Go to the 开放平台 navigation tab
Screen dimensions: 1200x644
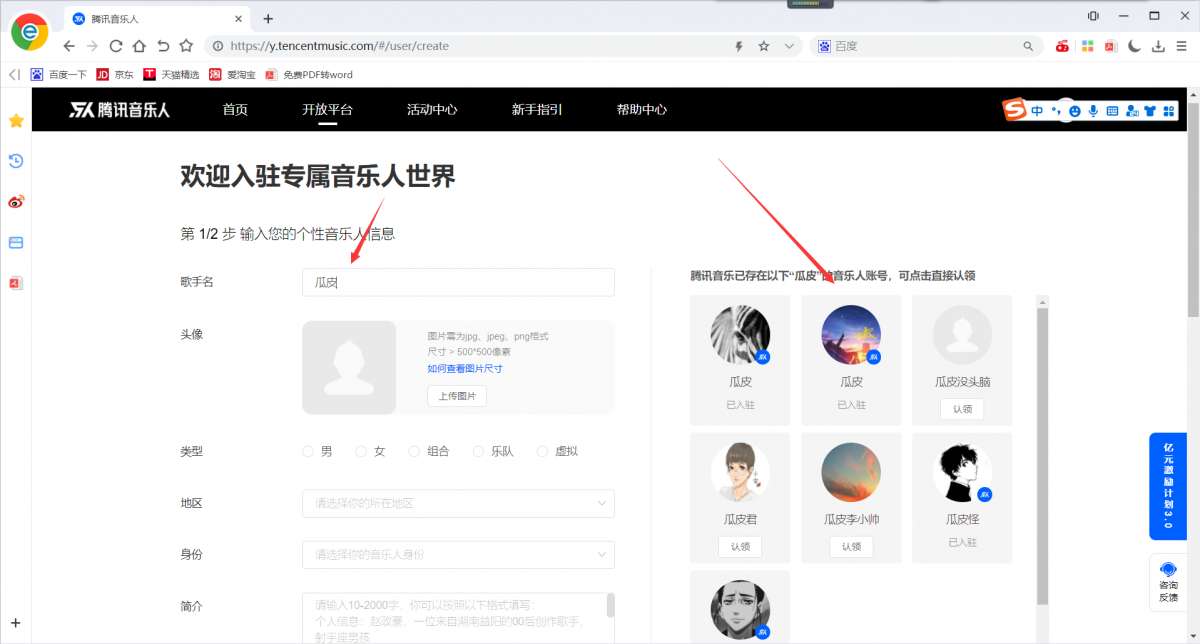tap(327, 110)
